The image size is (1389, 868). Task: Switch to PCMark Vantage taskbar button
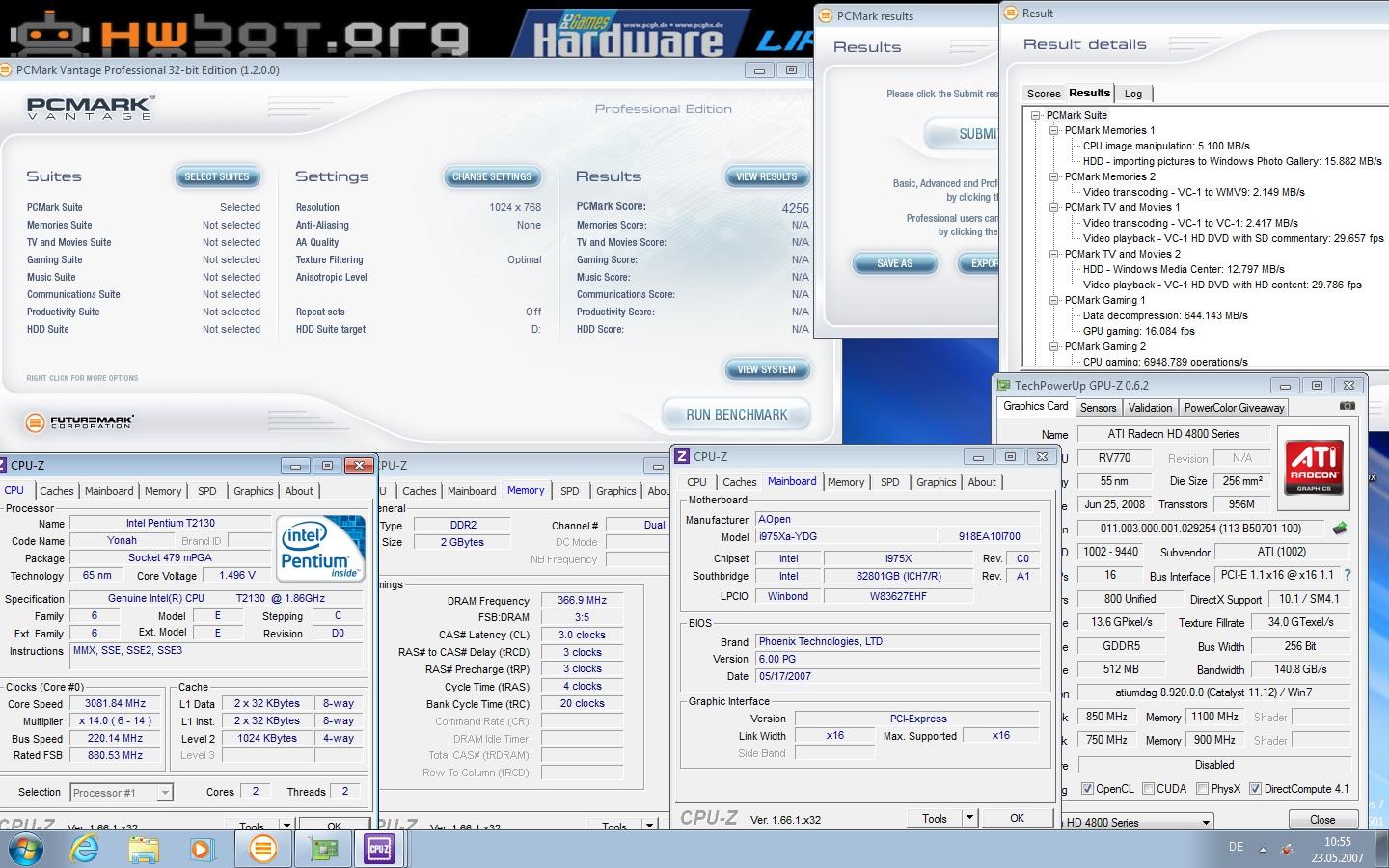click(262, 849)
